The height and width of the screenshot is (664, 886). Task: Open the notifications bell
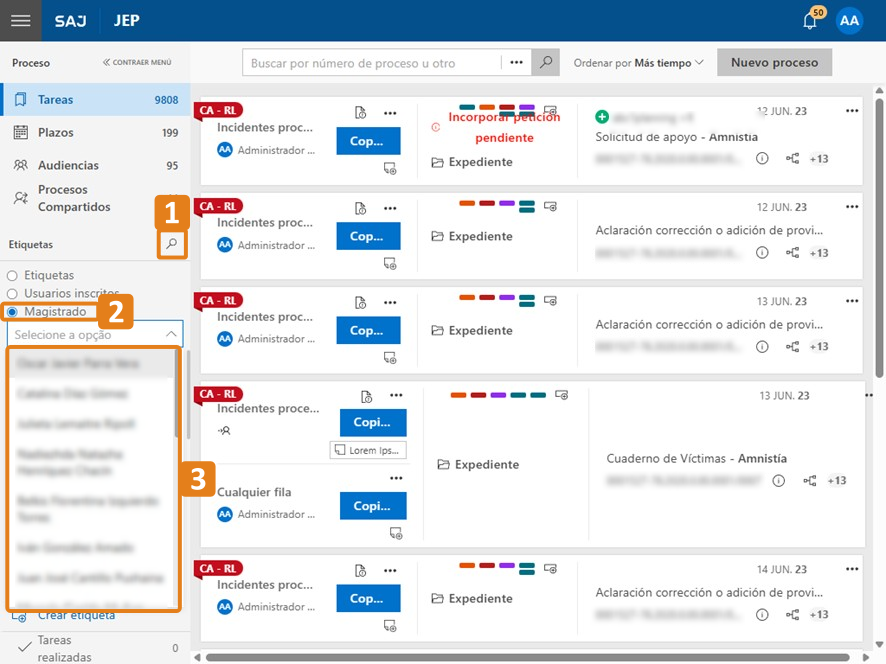click(811, 21)
